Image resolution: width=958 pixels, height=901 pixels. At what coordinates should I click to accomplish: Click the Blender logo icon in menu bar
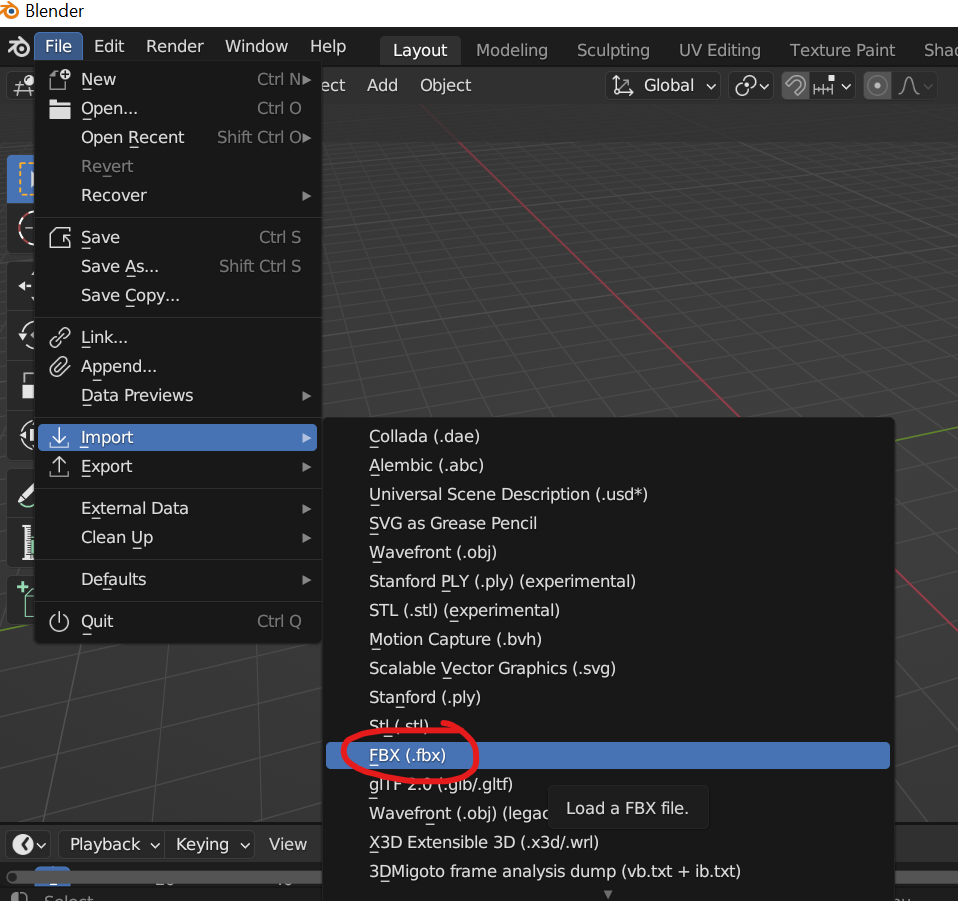click(19, 46)
